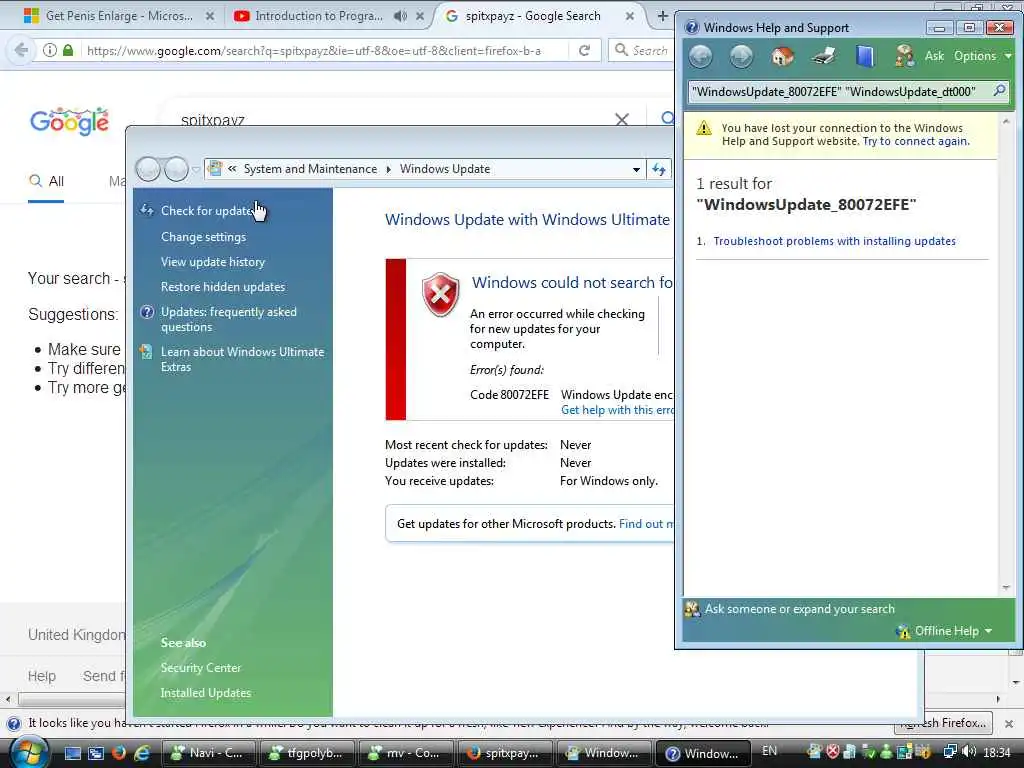The height and width of the screenshot is (768, 1024).
Task: Click the green padlock in URL bar
Action: (x=68, y=50)
